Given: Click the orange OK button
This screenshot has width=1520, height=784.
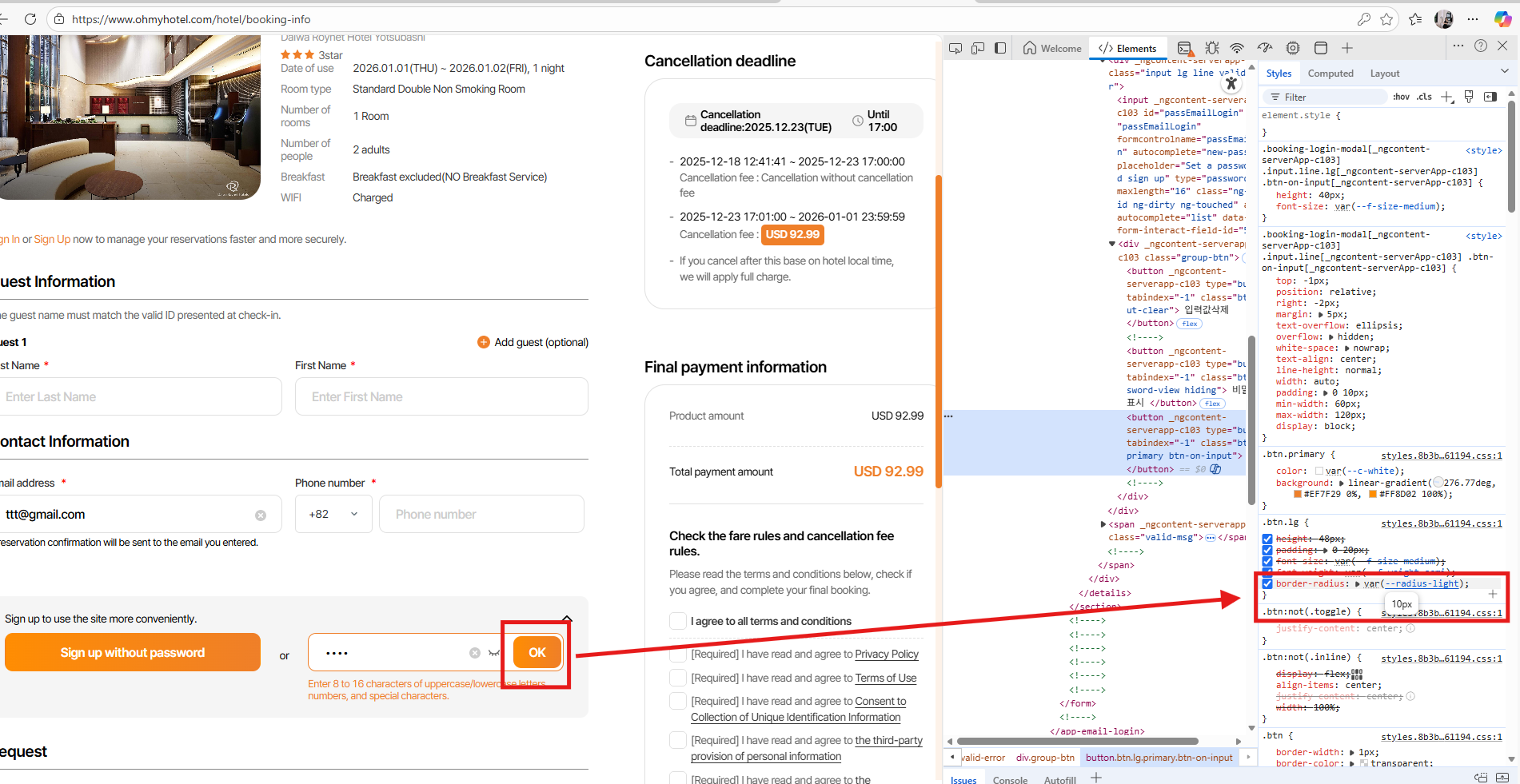Looking at the screenshot, I should (537, 653).
